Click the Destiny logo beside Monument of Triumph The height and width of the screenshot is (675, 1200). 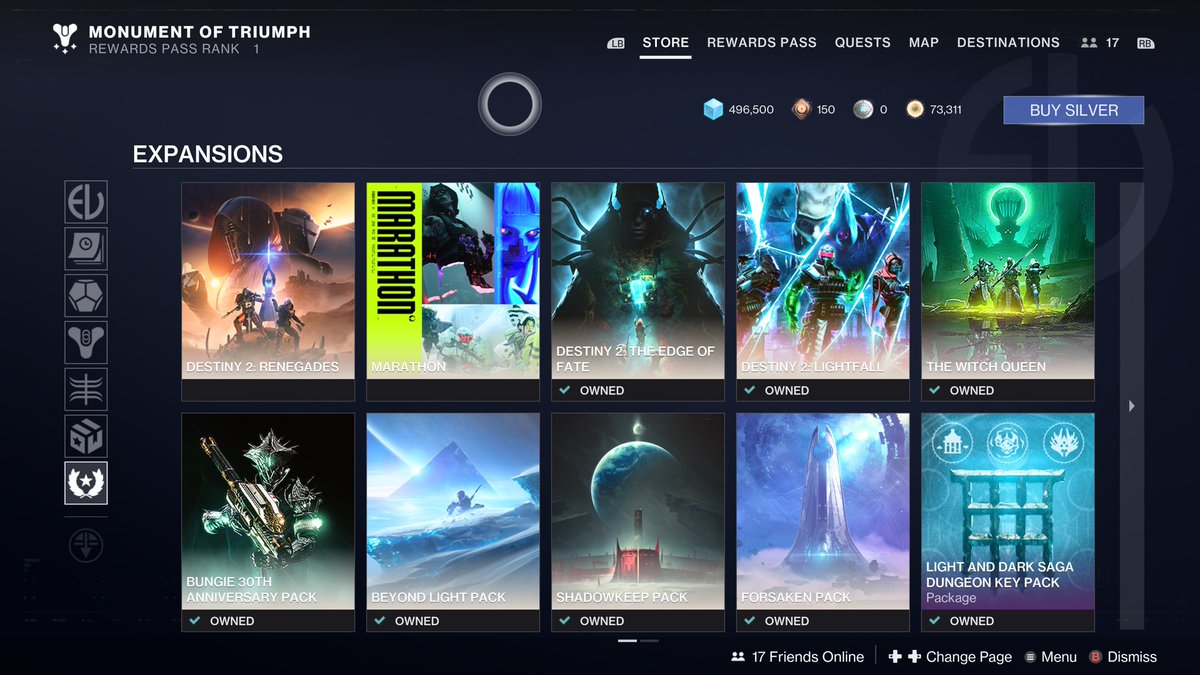[65, 39]
